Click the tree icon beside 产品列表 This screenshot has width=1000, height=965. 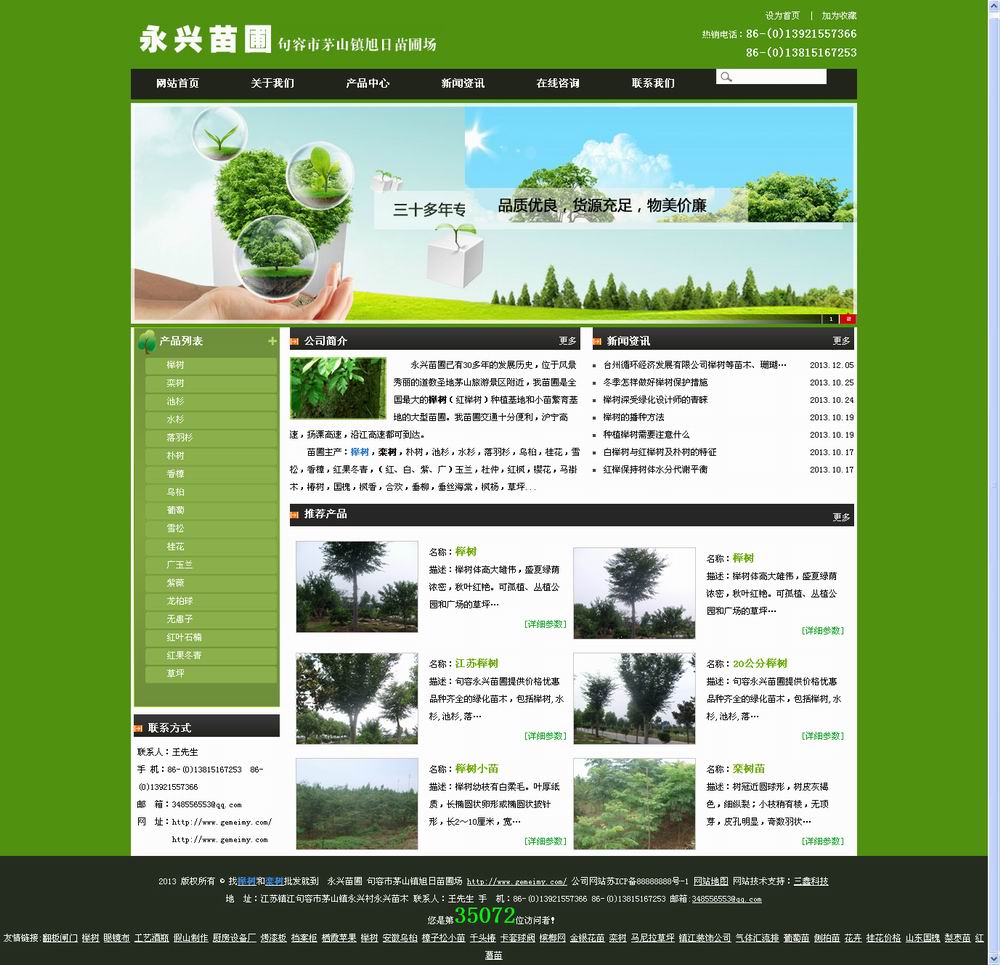pyautogui.click(x=147, y=341)
